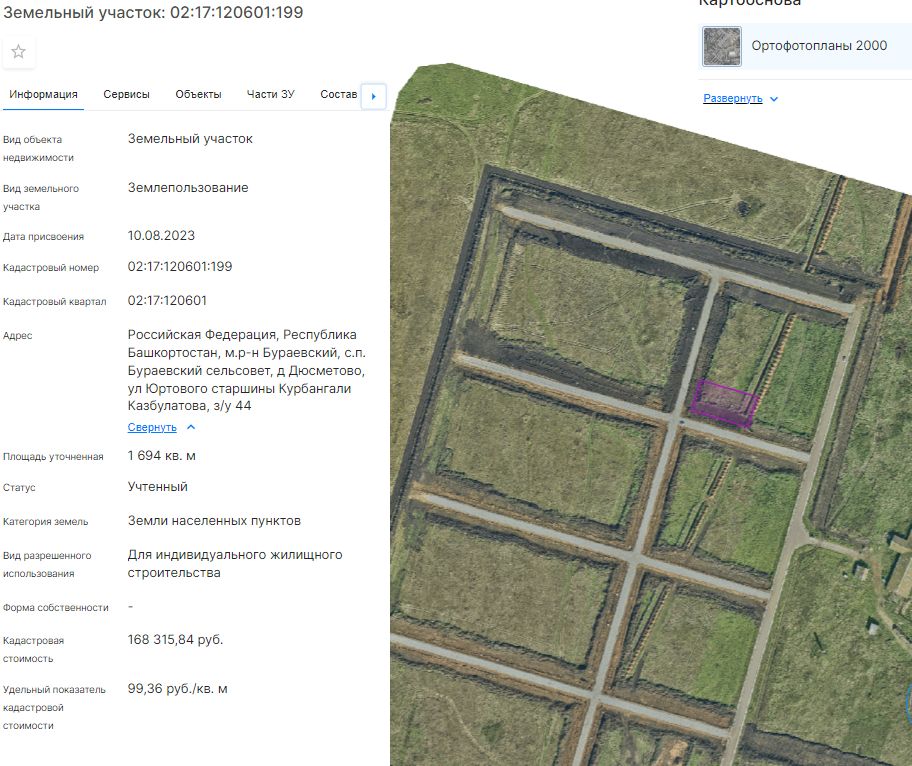Viewport: 912px width, 766px height.
Task: Click the Развернуть link under the basemap
Action: 733,98
